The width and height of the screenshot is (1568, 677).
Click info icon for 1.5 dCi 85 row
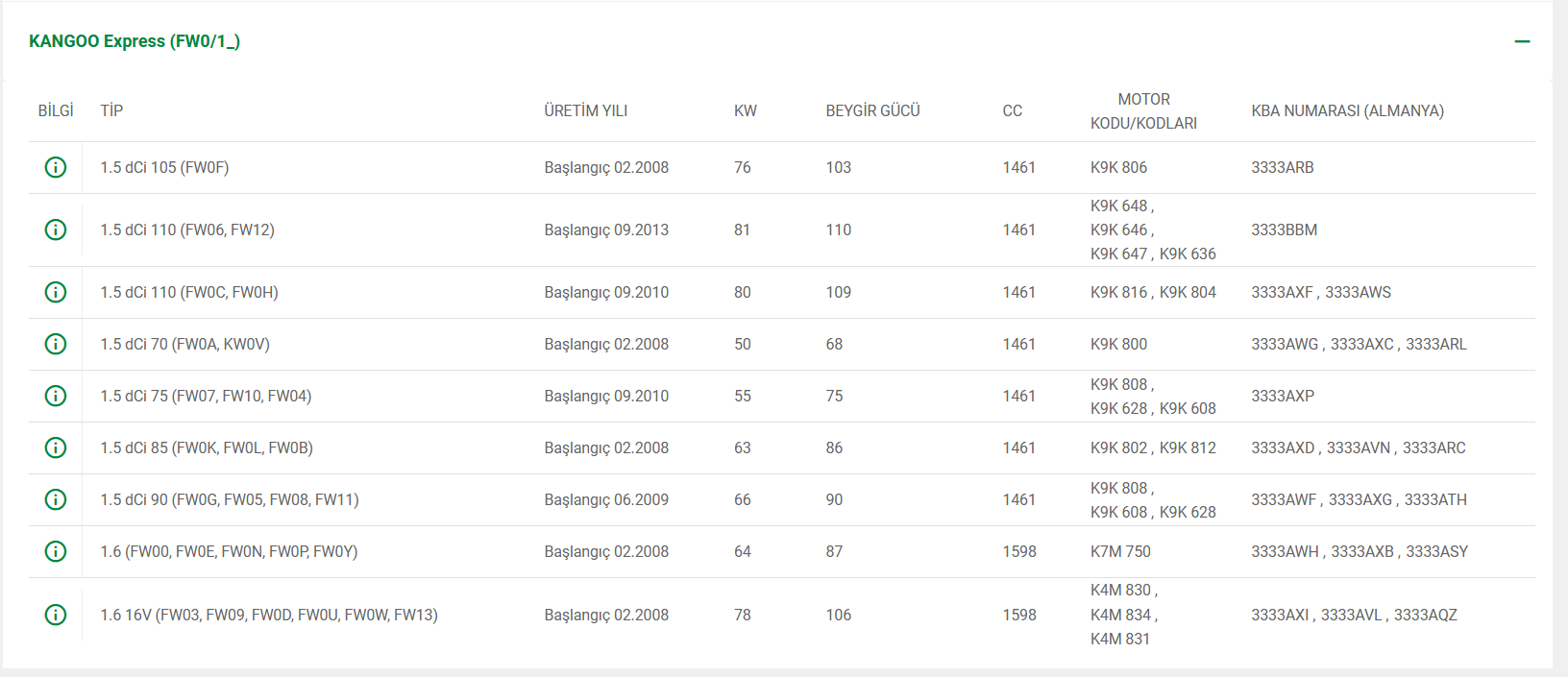pyautogui.click(x=56, y=447)
